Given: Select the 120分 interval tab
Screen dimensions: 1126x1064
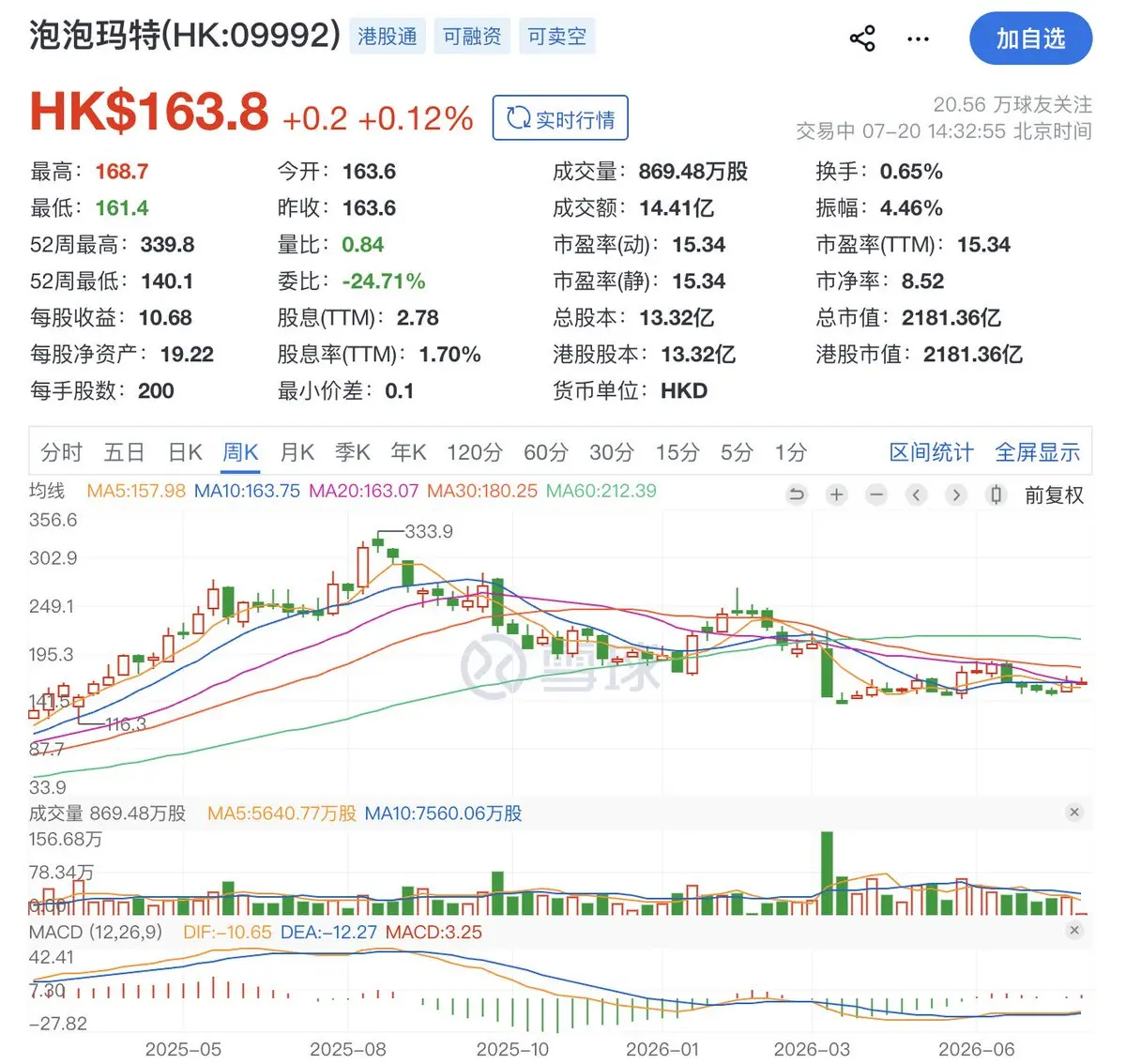Looking at the screenshot, I should tap(475, 452).
